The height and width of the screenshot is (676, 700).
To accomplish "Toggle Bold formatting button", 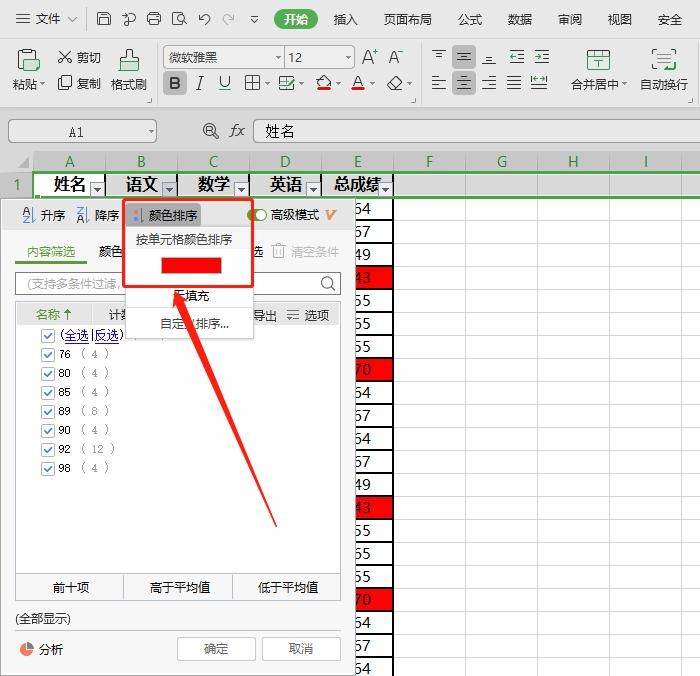I will pyautogui.click(x=175, y=84).
